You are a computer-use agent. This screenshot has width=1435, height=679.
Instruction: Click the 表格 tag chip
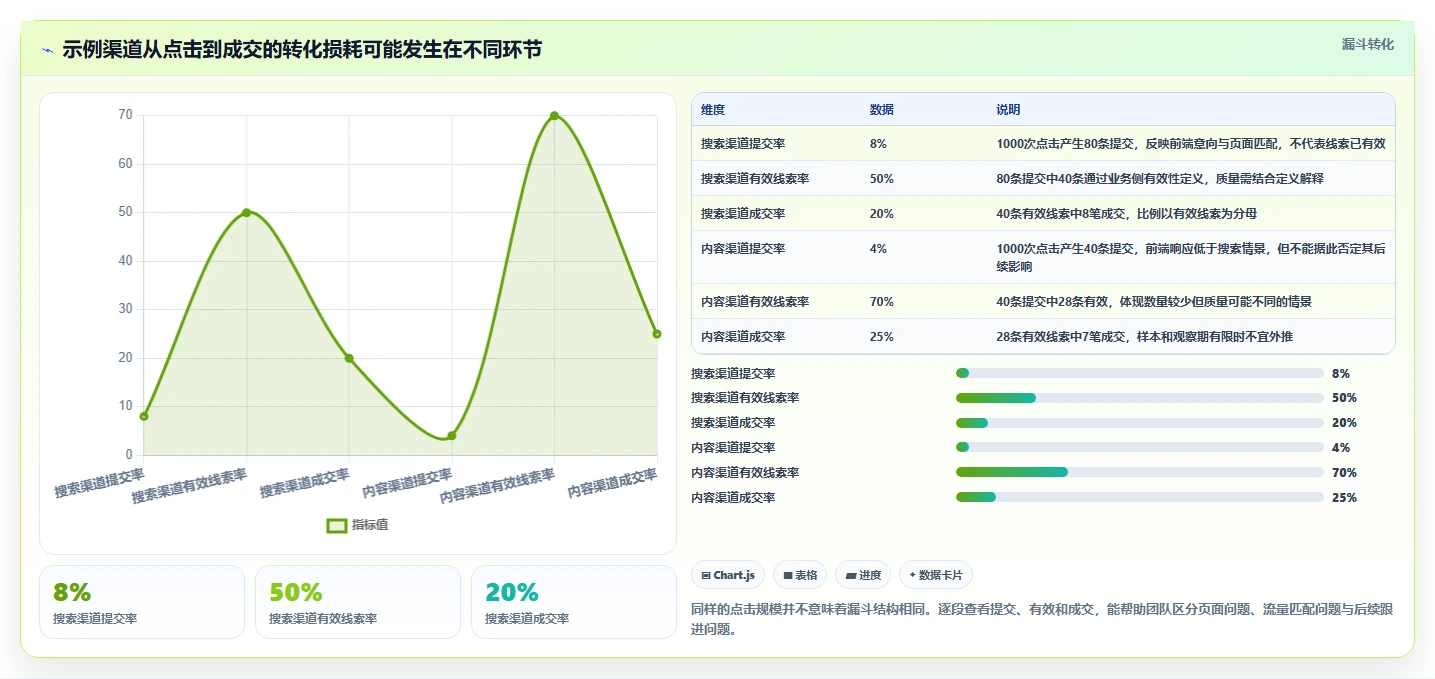click(x=800, y=575)
